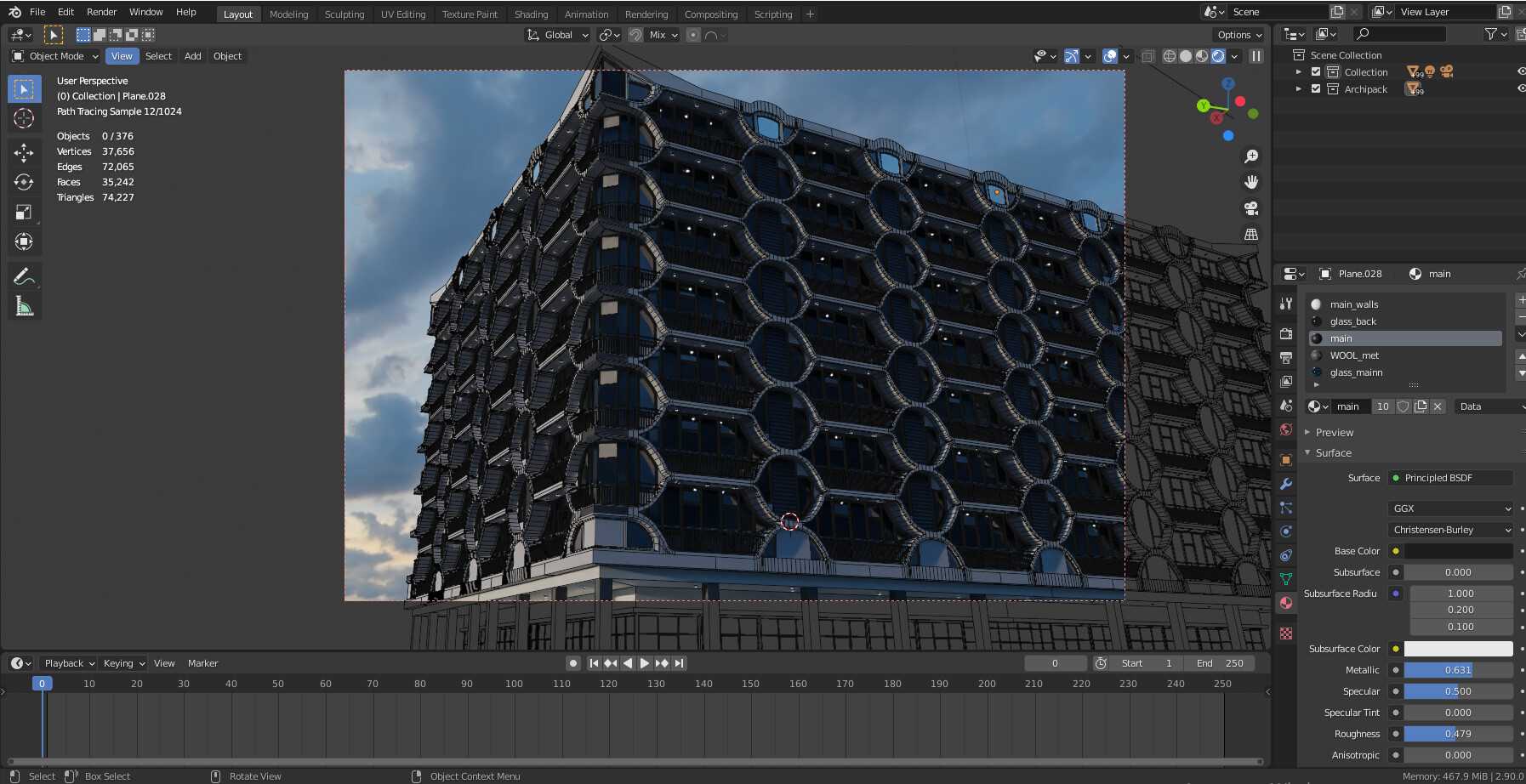Open the Options dropdown
This screenshot has width=1526, height=784.
click(1239, 35)
